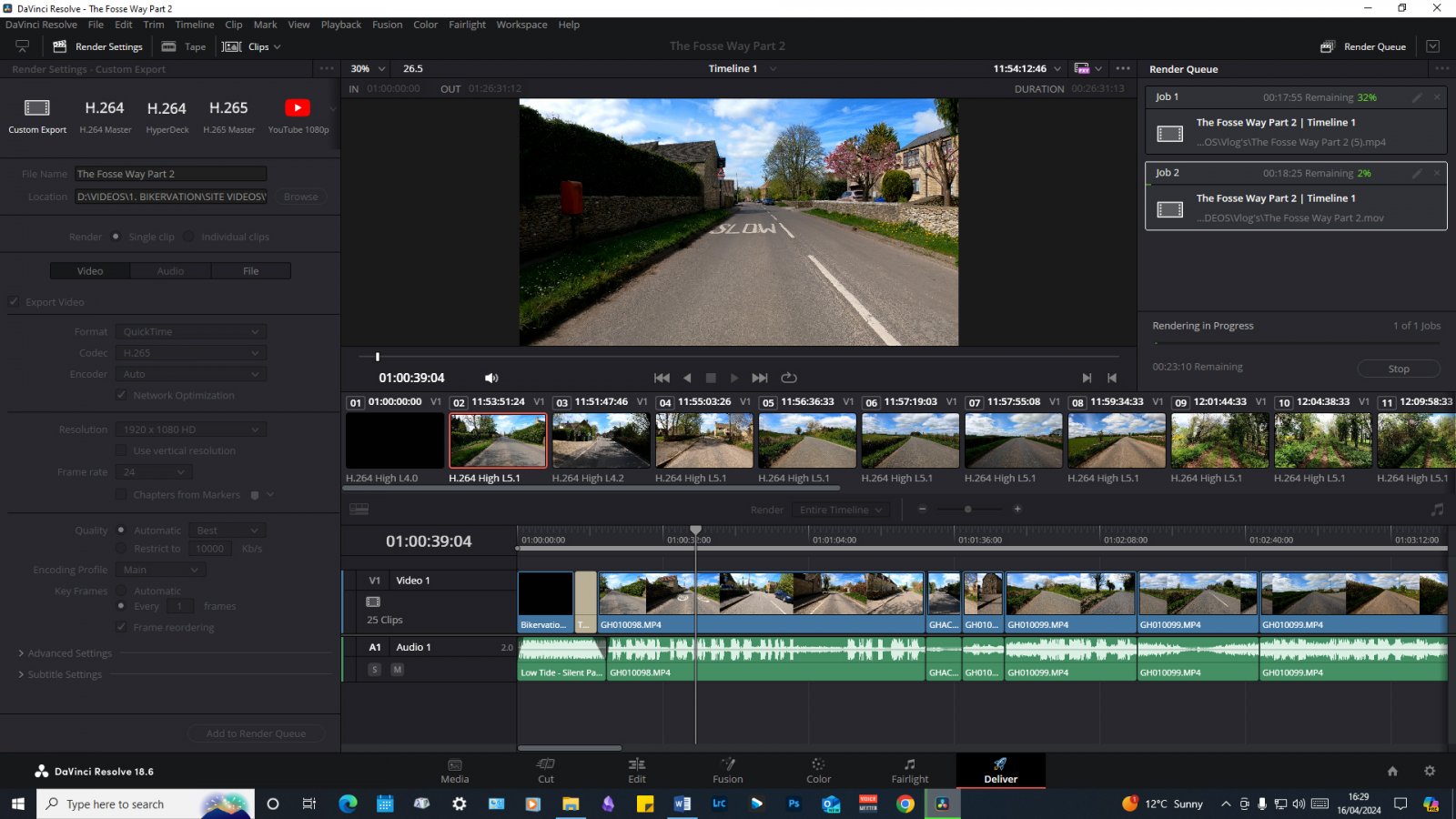
Task: Jump to the first frame in viewer
Action: point(662,378)
